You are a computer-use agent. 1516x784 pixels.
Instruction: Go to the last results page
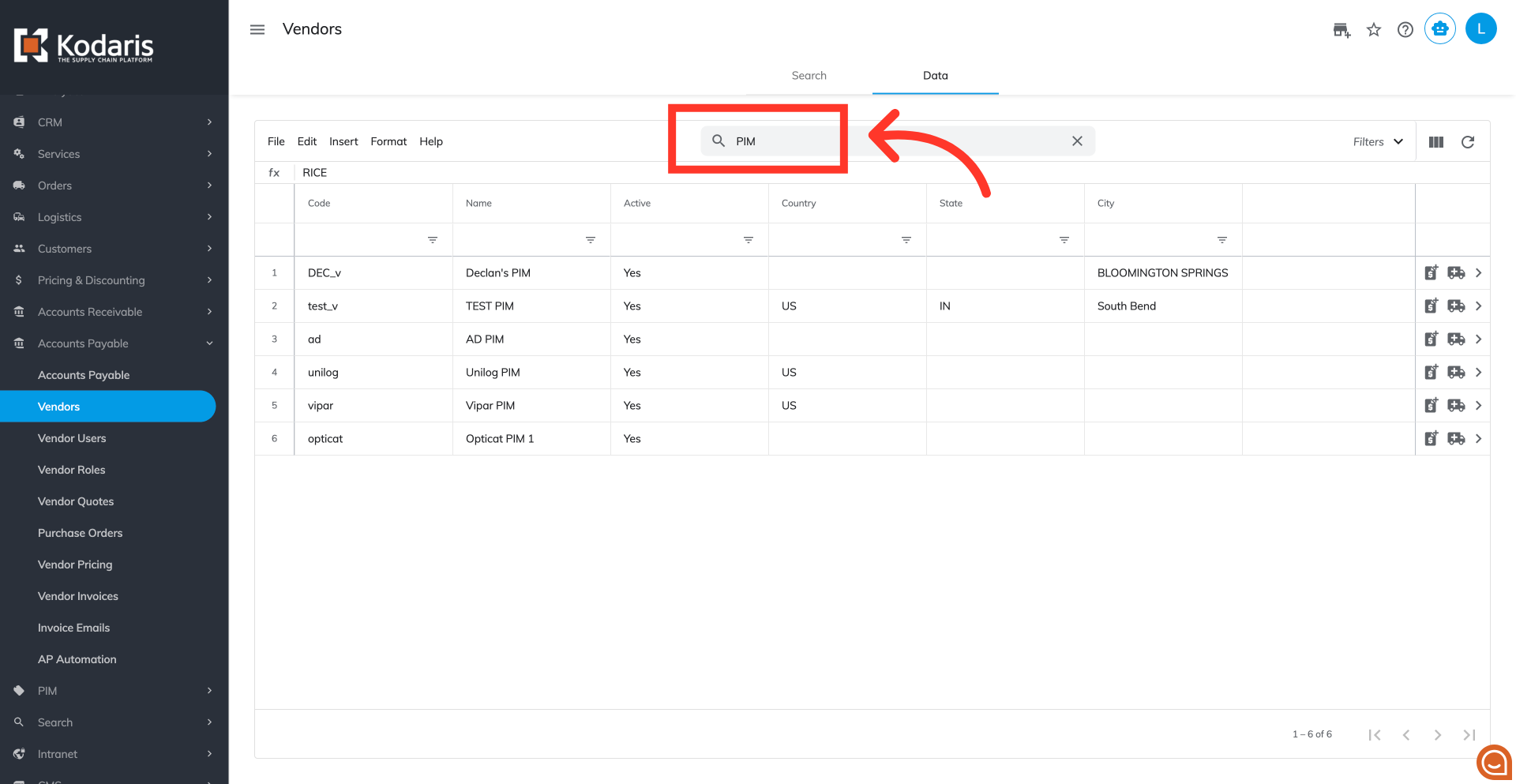(1469, 735)
